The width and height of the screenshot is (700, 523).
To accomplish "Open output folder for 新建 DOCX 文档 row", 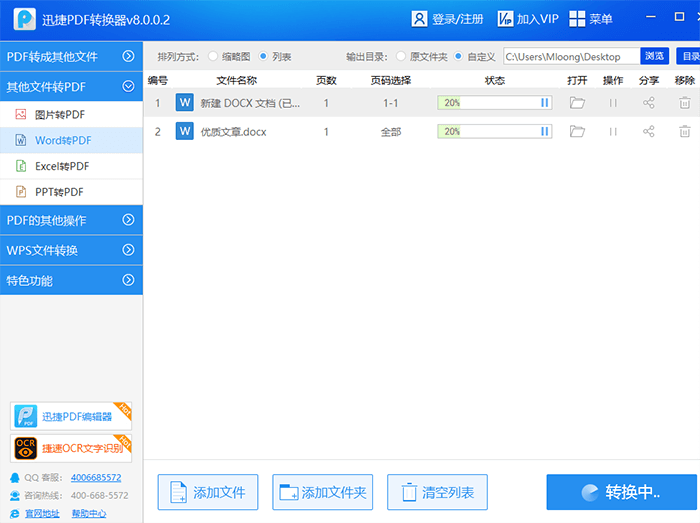I will pyautogui.click(x=577, y=103).
